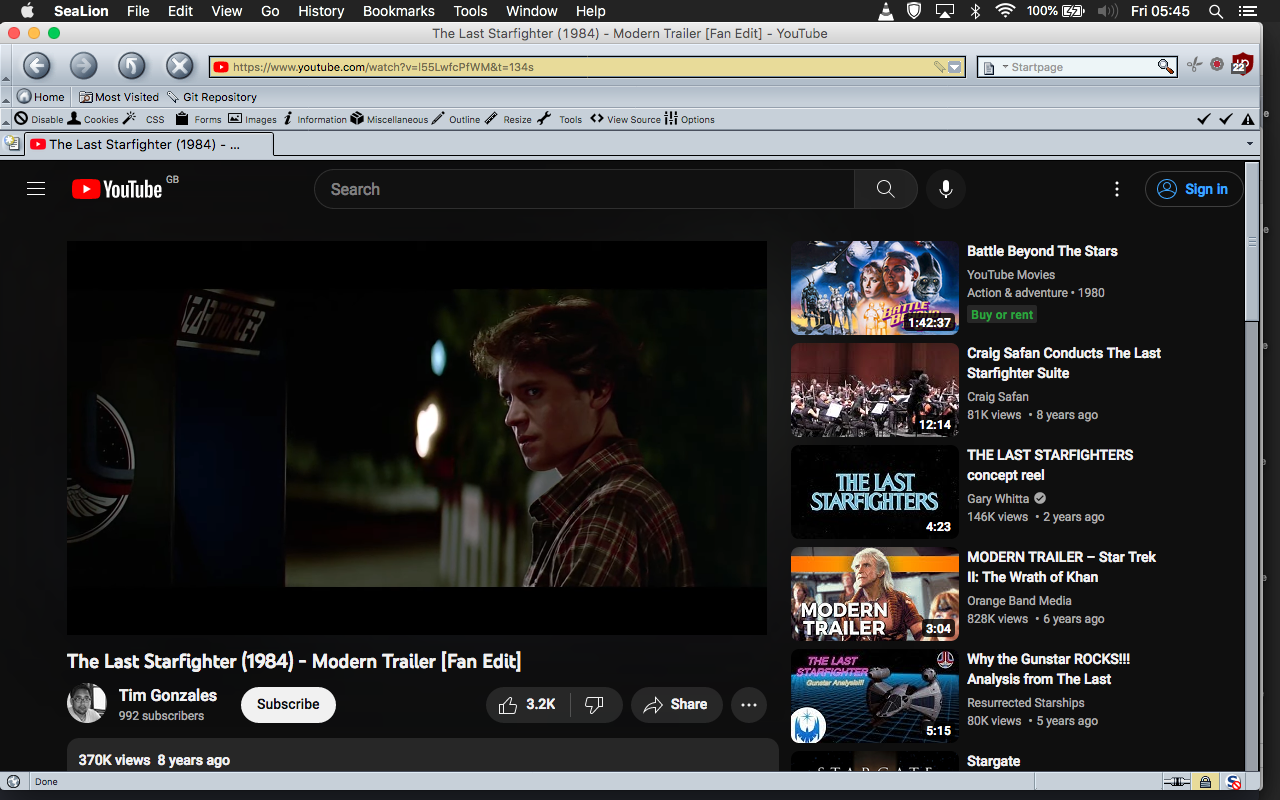The width and height of the screenshot is (1280, 800).
Task: Open the uBlock Origin shield icon
Action: coord(1242,65)
